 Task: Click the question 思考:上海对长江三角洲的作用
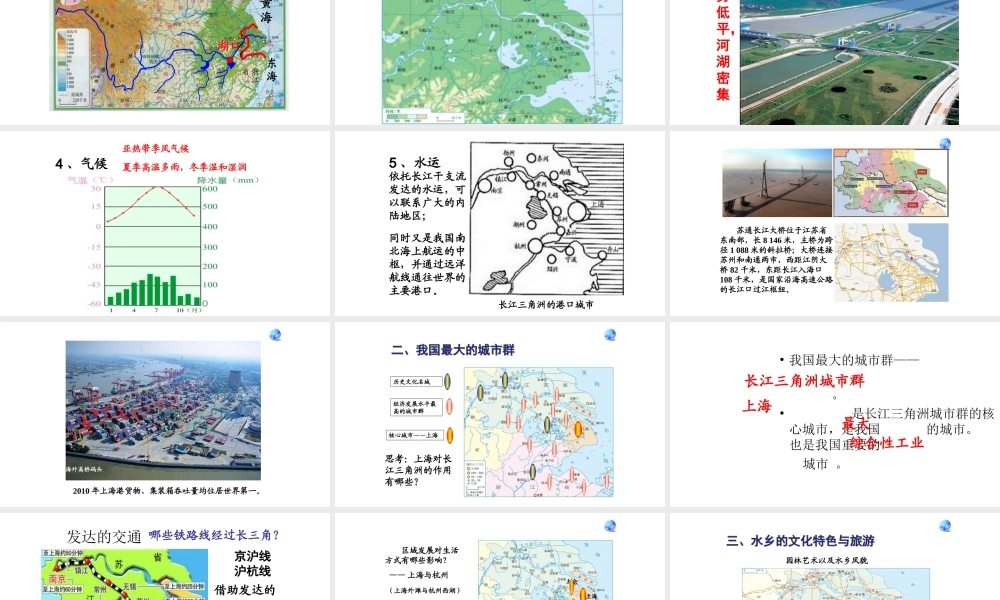pos(418,470)
